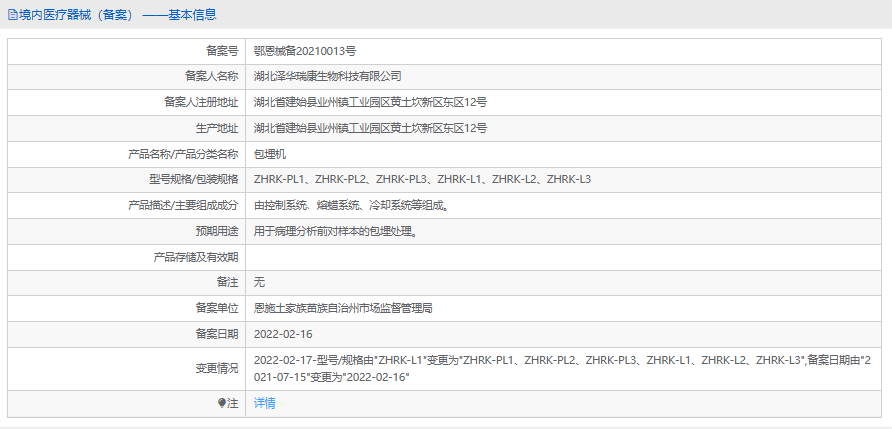The image size is (892, 429).
Task: Select the filing number 鄂恩械备20210013号
Action: (305, 51)
